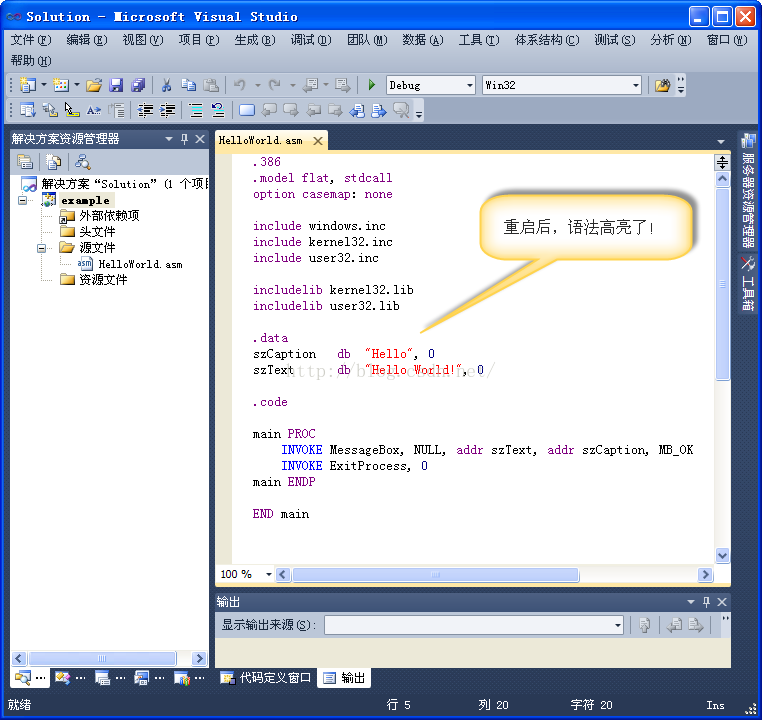Open the 显示输出来源 combo box
Viewport: 762px width, 720px height.
[474, 625]
